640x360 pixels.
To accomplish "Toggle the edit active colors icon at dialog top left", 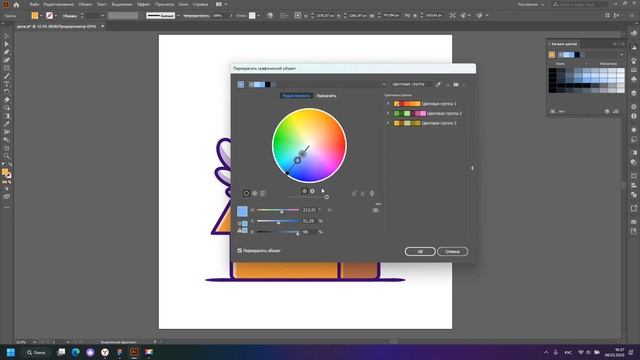I will pyautogui.click(x=241, y=84).
